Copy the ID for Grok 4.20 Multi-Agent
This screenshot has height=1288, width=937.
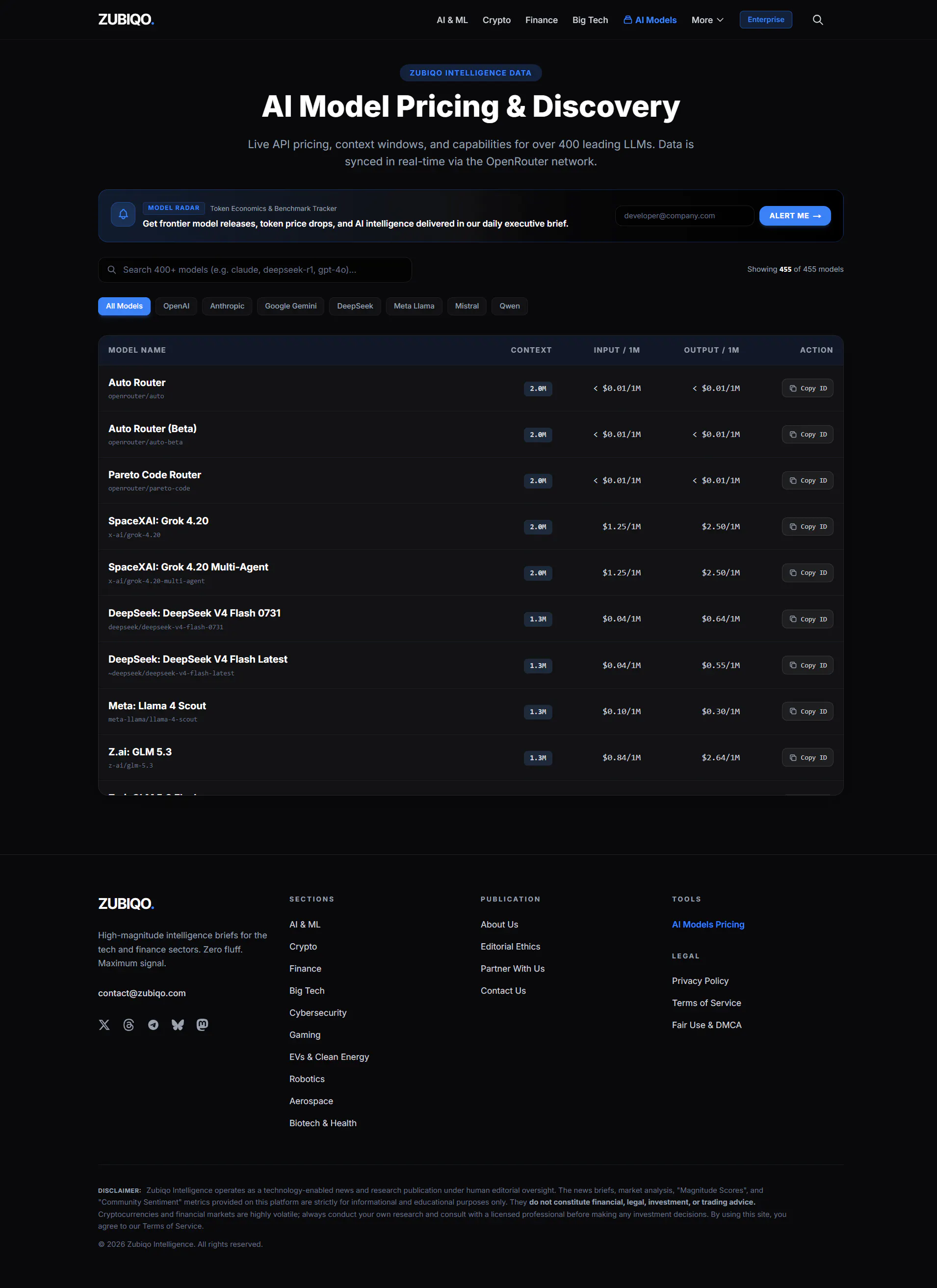tap(807, 572)
